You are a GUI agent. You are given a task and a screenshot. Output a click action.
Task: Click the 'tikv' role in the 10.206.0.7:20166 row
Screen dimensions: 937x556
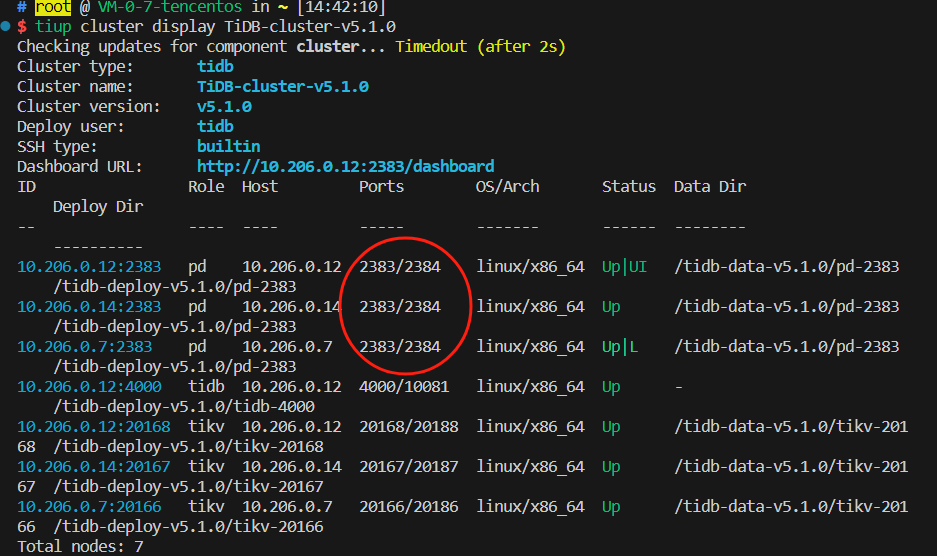206,507
